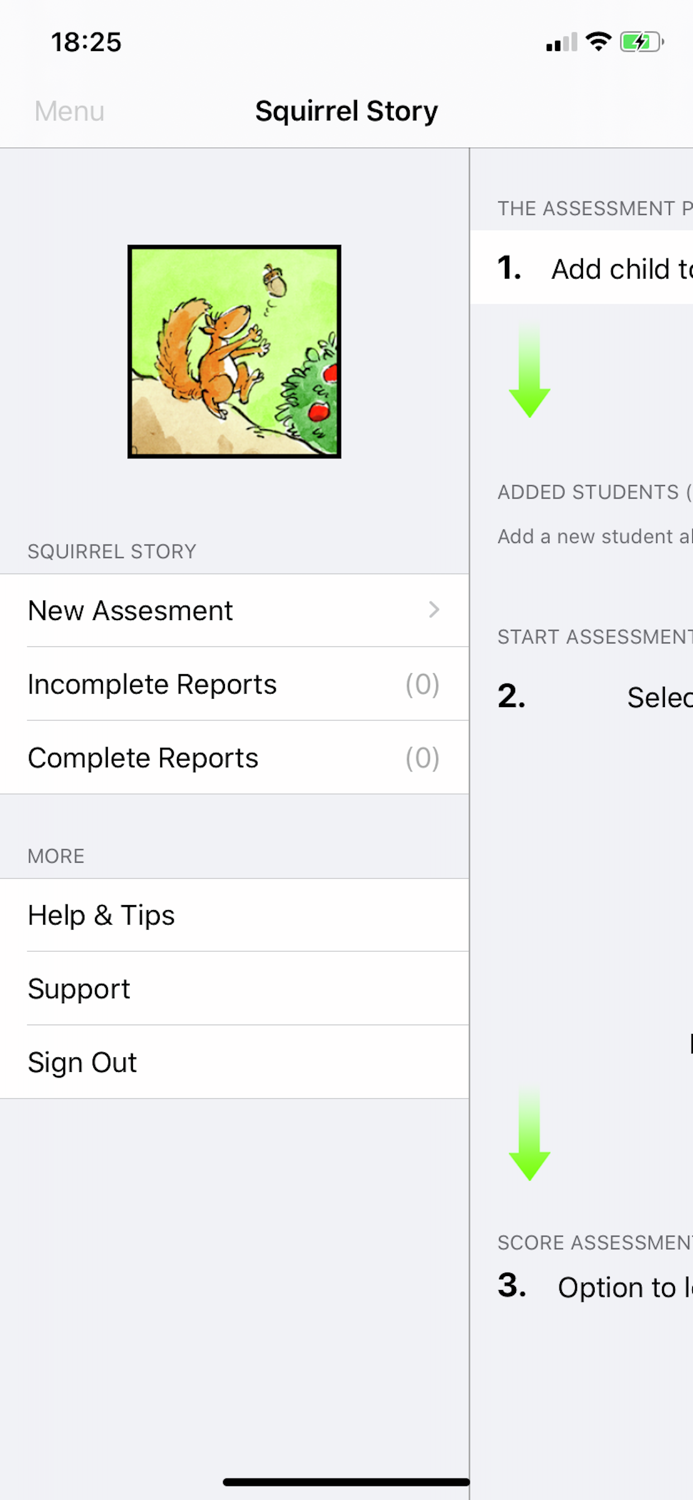
Task: Select step 3 under Score Assessment
Action: [x=600, y=1287]
